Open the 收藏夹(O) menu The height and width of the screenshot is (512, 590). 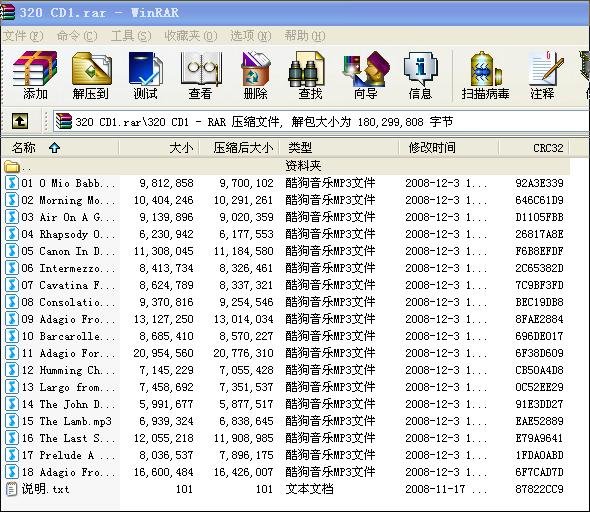[191, 36]
